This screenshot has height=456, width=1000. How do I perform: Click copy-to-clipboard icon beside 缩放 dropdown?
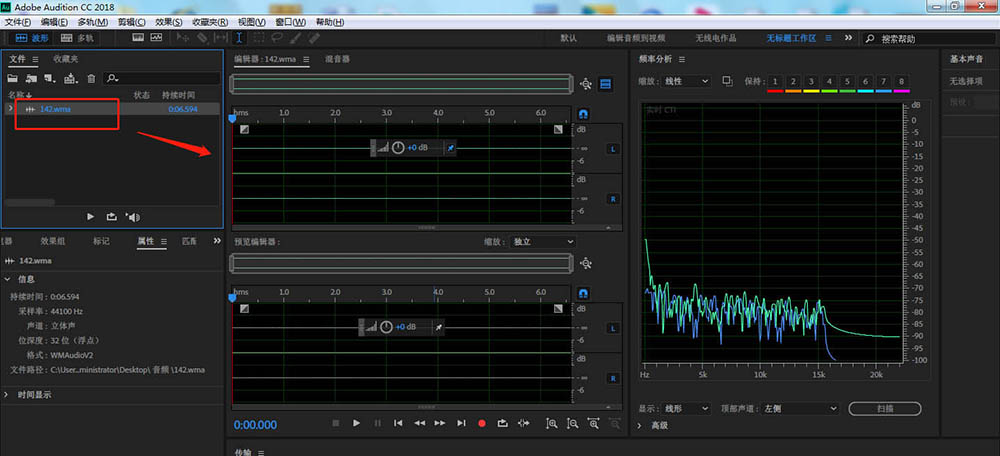[728, 81]
